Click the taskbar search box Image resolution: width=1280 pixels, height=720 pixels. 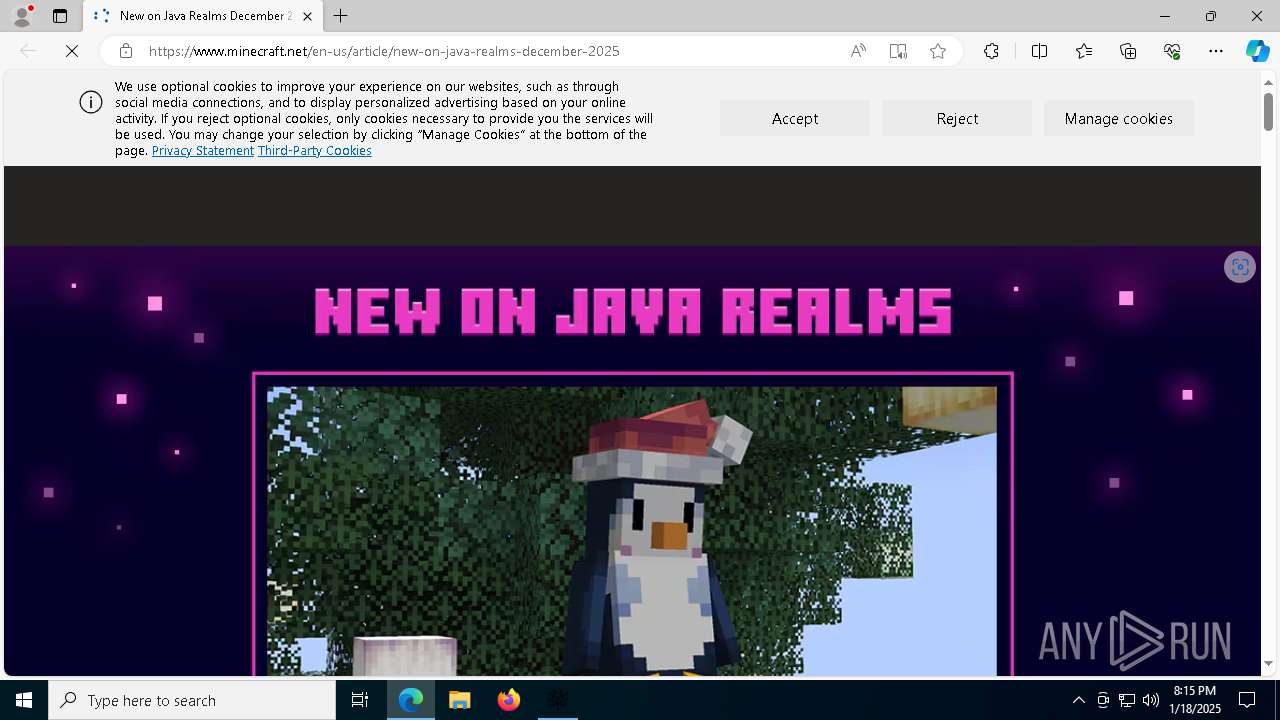click(192, 700)
